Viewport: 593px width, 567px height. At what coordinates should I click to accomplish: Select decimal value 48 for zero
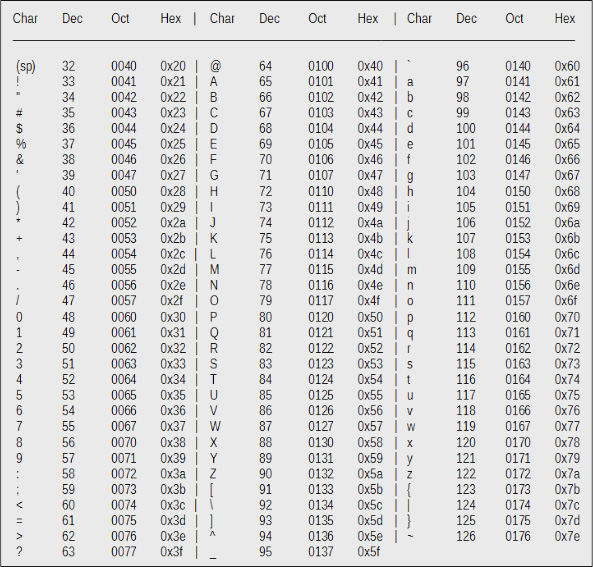[x=68, y=317]
